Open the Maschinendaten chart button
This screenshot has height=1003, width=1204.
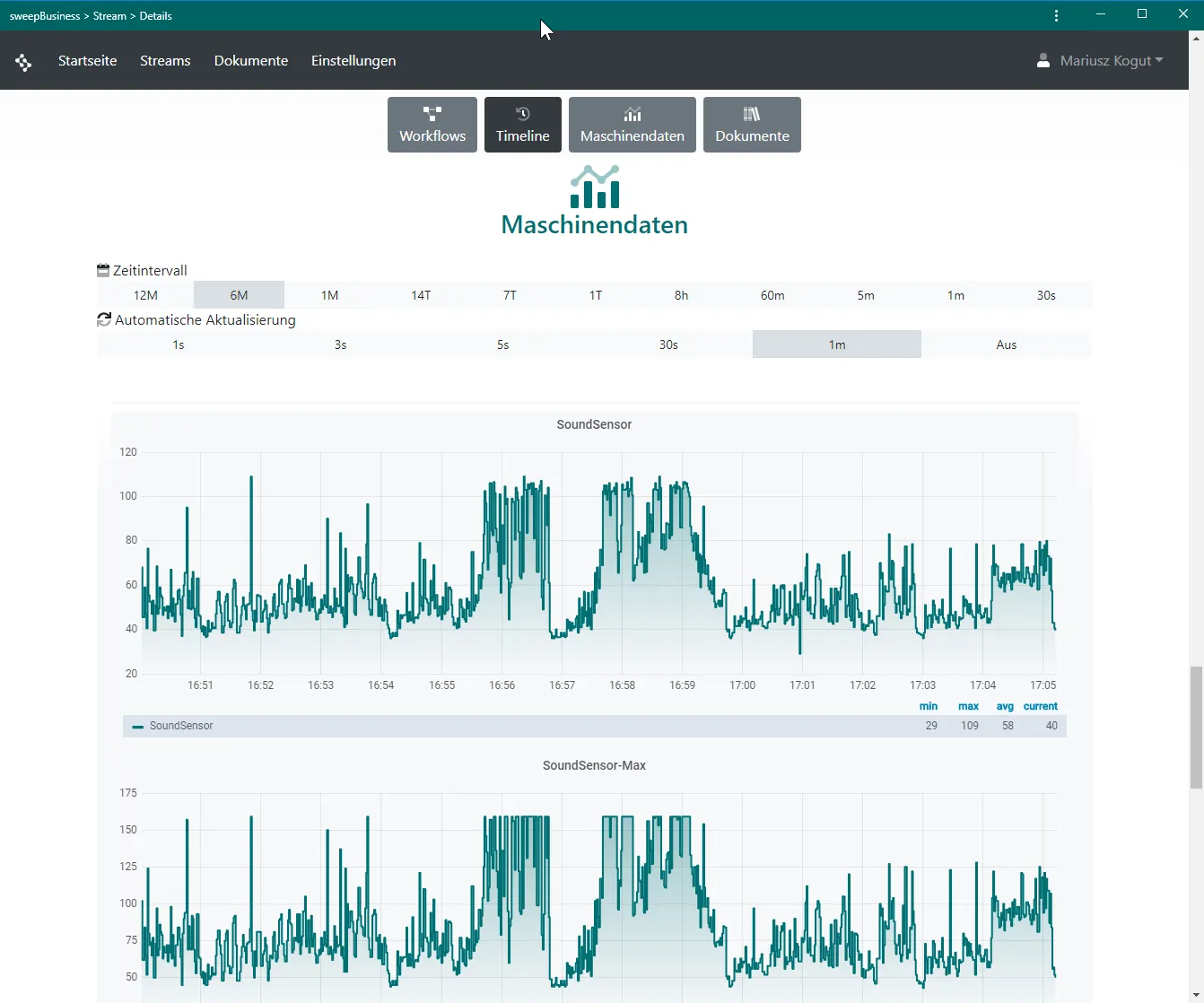pyautogui.click(x=632, y=125)
